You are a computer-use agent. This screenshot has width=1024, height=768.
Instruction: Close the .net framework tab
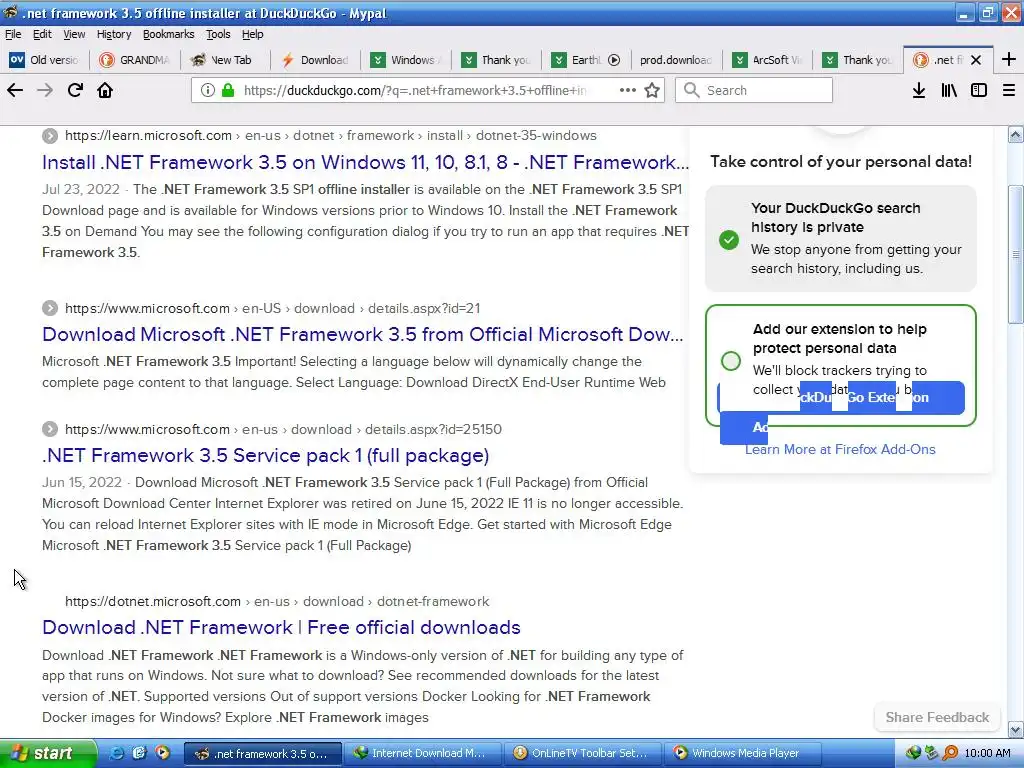(976, 60)
